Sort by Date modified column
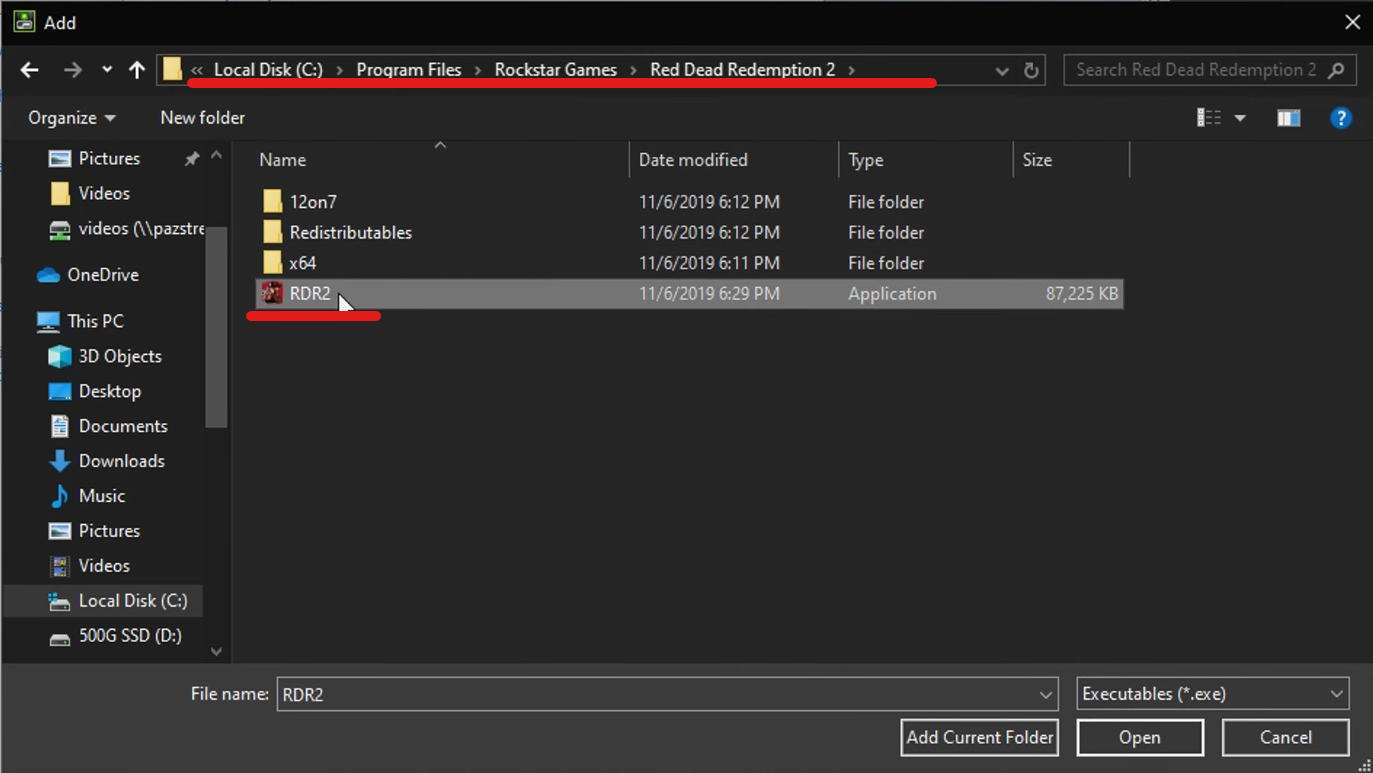Viewport: 1373px width, 773px height. point(734,160)
